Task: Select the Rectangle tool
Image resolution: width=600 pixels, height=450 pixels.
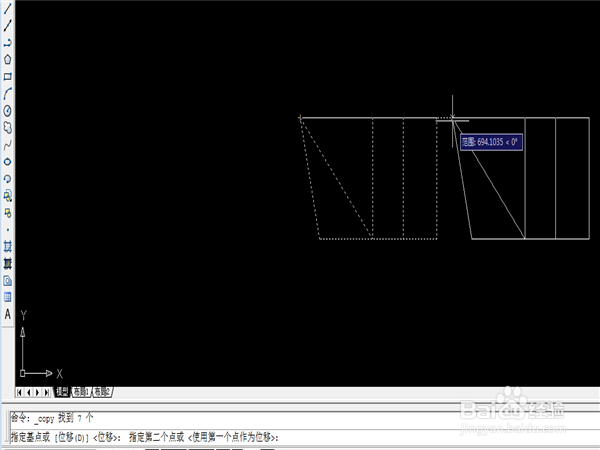Action: tap(8, 77)
